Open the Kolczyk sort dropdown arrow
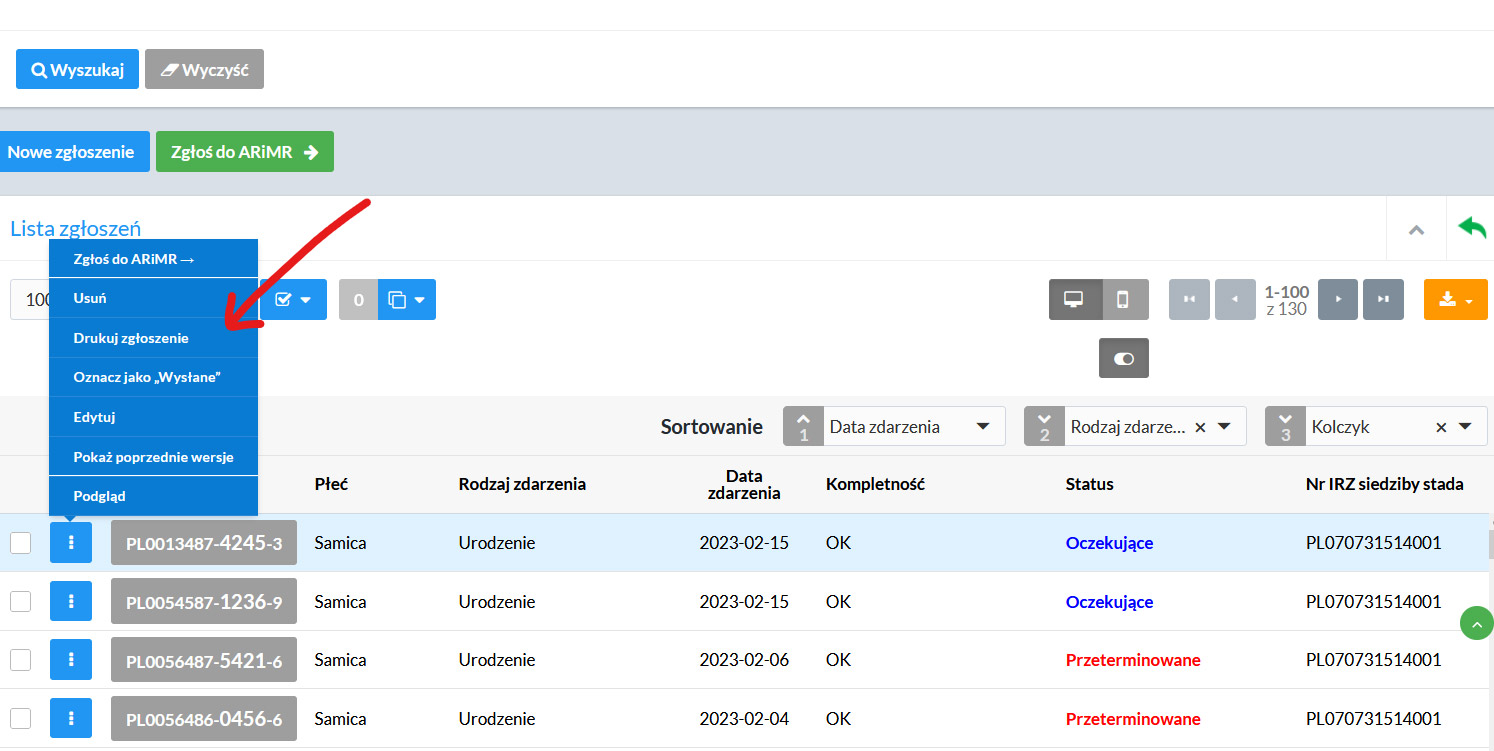Screen dimensions: 1494x751 point(1466,427)
